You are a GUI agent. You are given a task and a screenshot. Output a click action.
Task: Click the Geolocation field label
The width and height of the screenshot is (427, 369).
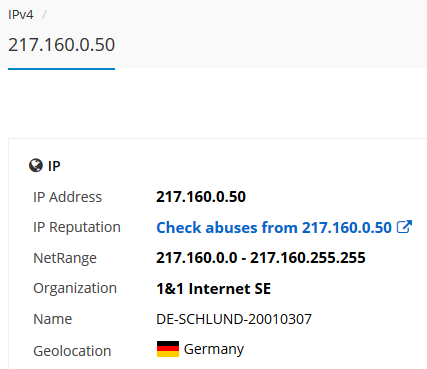click(72, 351)
